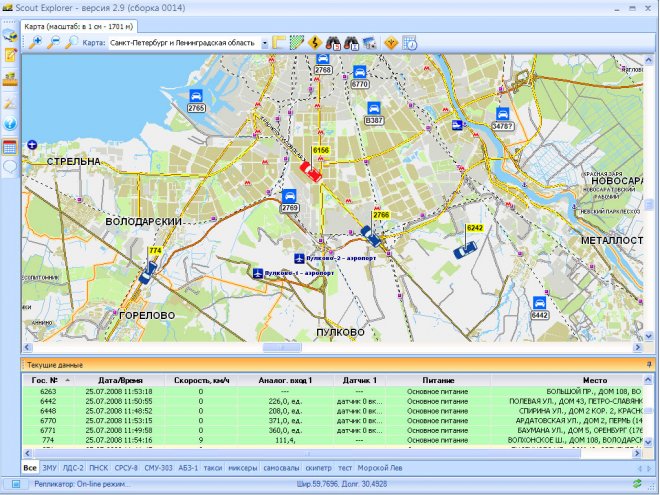
Task: Click the vehicle truck icon in sidebar
Action: (x=10, y=37)
